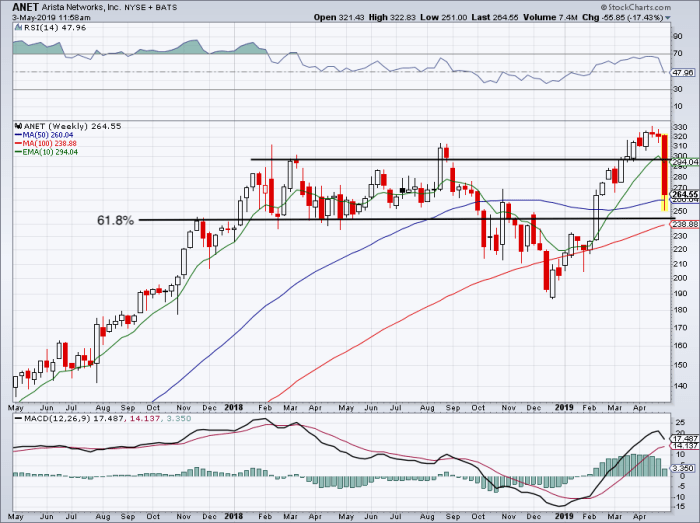Click the -15 label on MACD axis
The height and width of the screenshot is (523, 700).
point(679,506)
